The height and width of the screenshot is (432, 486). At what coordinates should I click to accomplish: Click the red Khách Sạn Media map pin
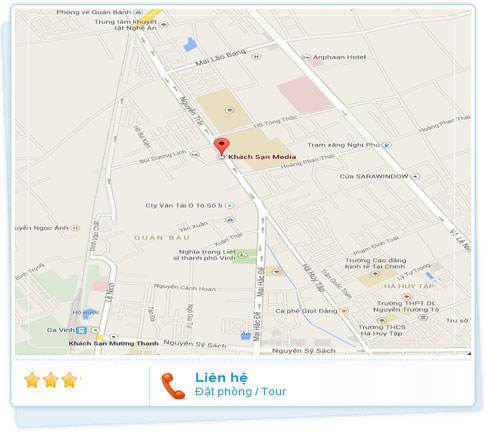(222, 146)
